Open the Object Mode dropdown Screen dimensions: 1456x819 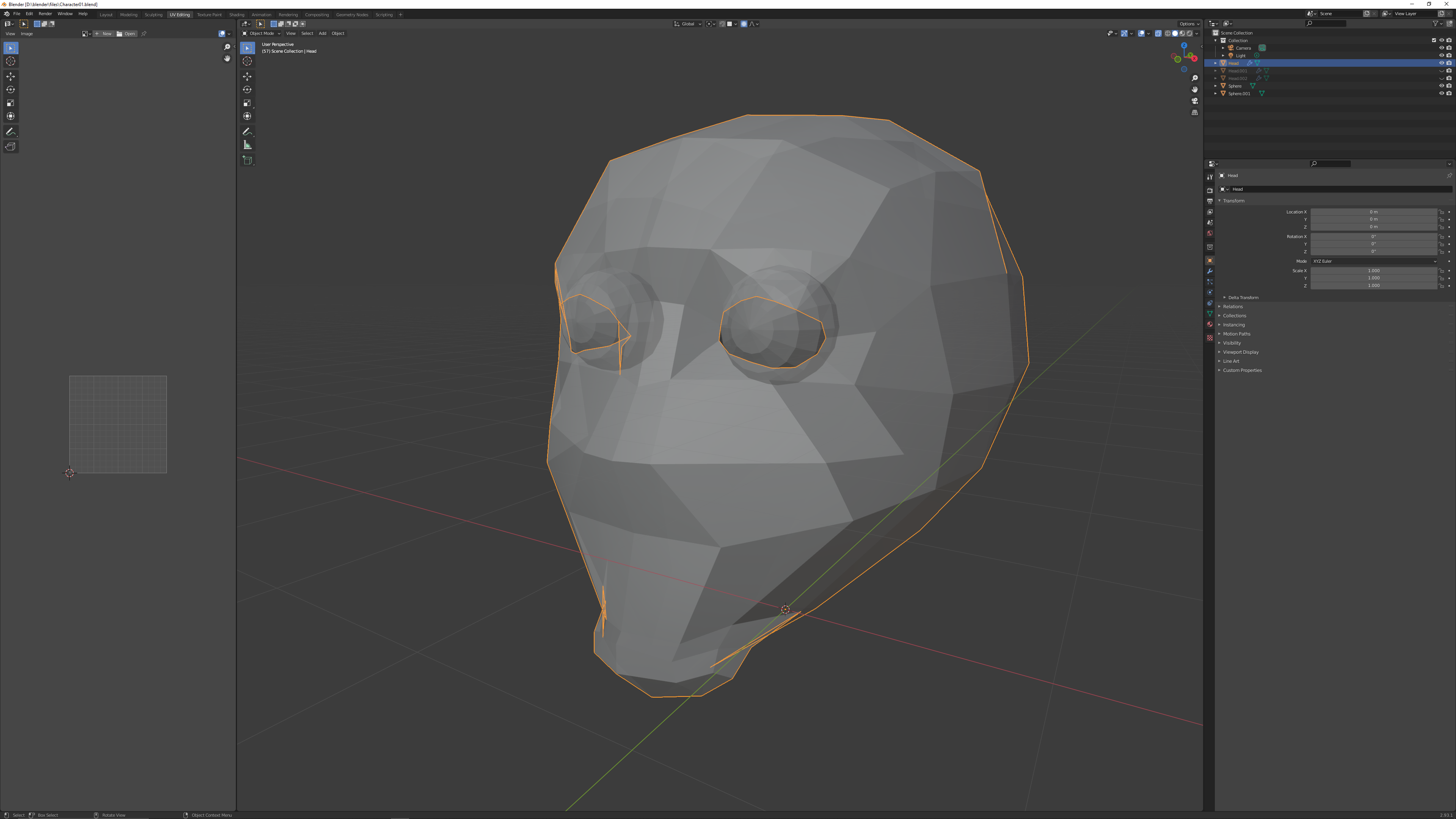[261, 33]
